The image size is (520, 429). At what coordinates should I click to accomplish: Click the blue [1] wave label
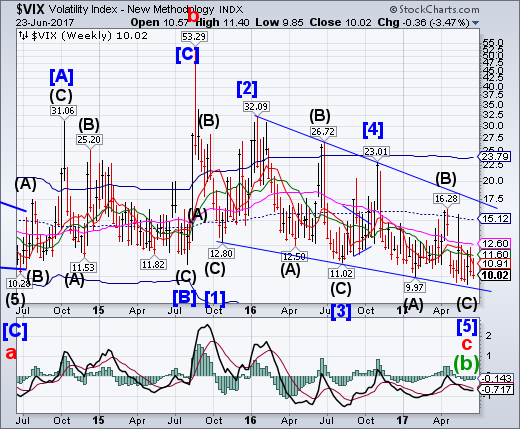[x=215, y=298]
